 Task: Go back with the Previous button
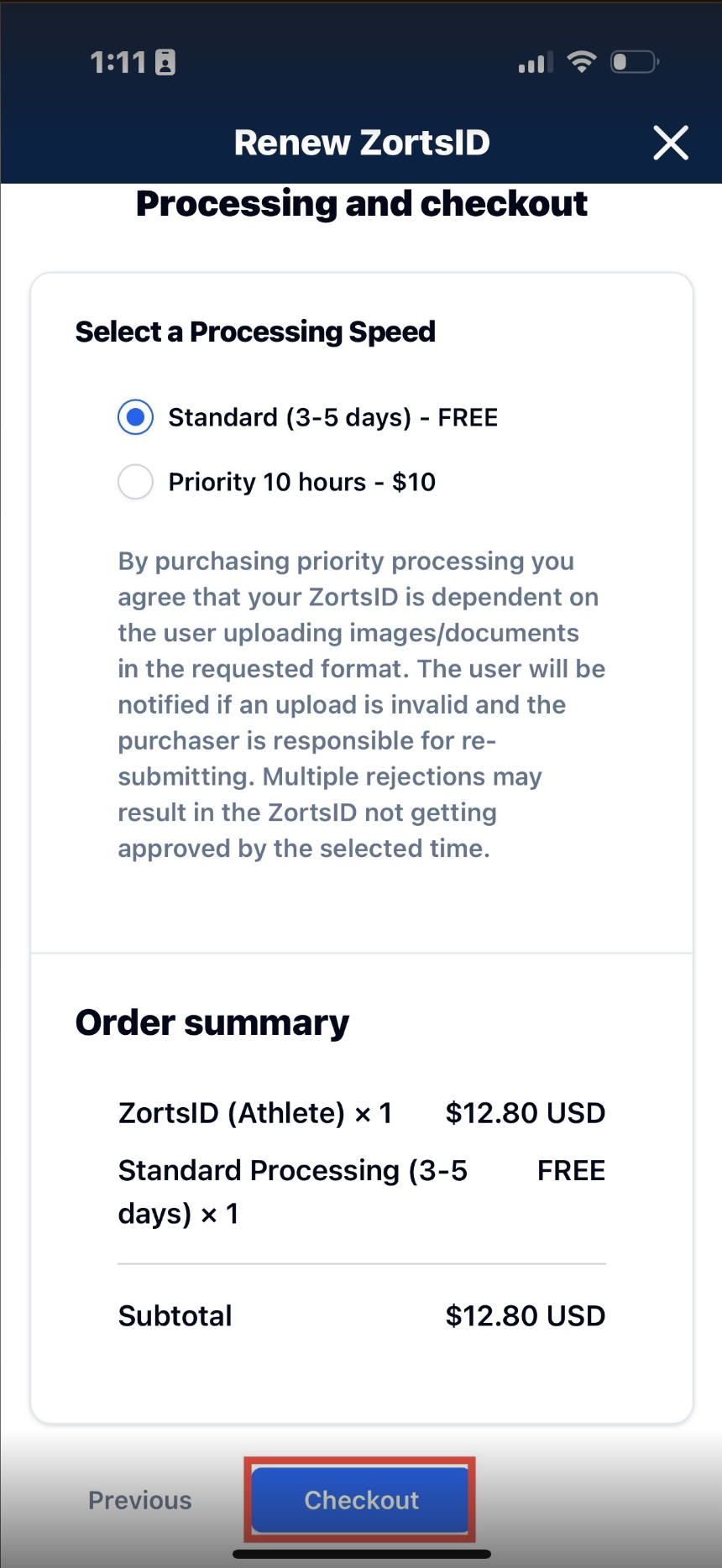point(139,1500)
